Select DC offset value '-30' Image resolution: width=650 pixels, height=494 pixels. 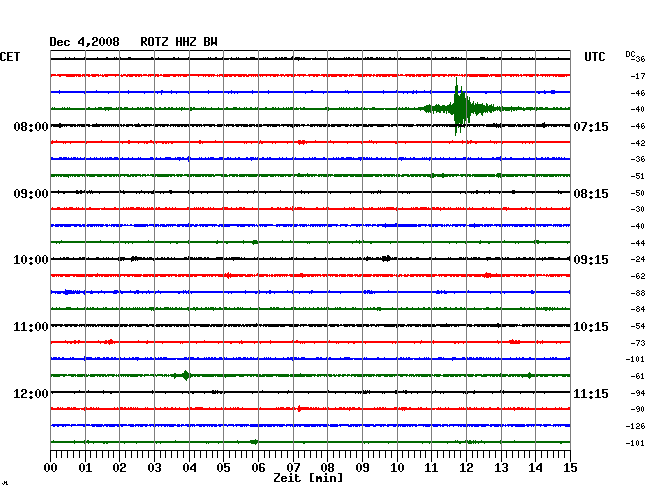tap(638, 210)
